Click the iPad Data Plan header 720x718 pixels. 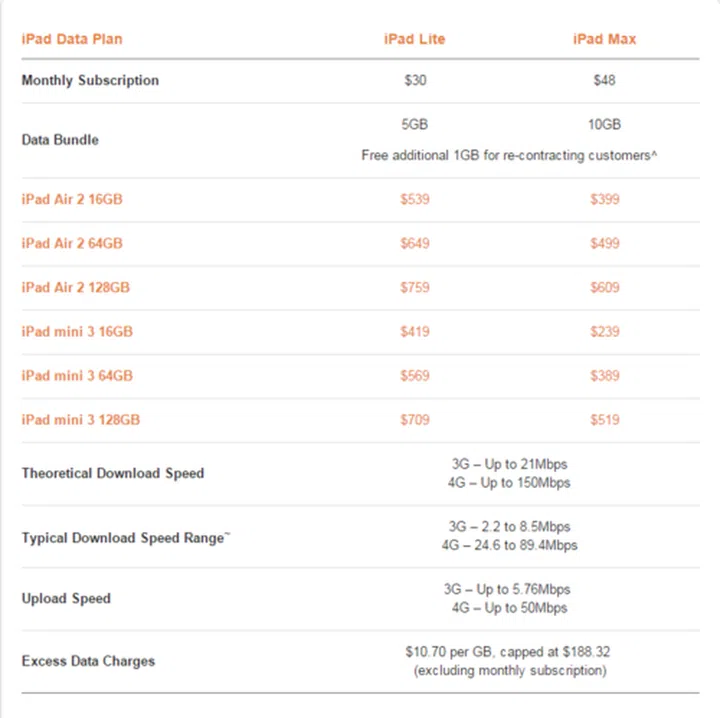tap(72, 39)
